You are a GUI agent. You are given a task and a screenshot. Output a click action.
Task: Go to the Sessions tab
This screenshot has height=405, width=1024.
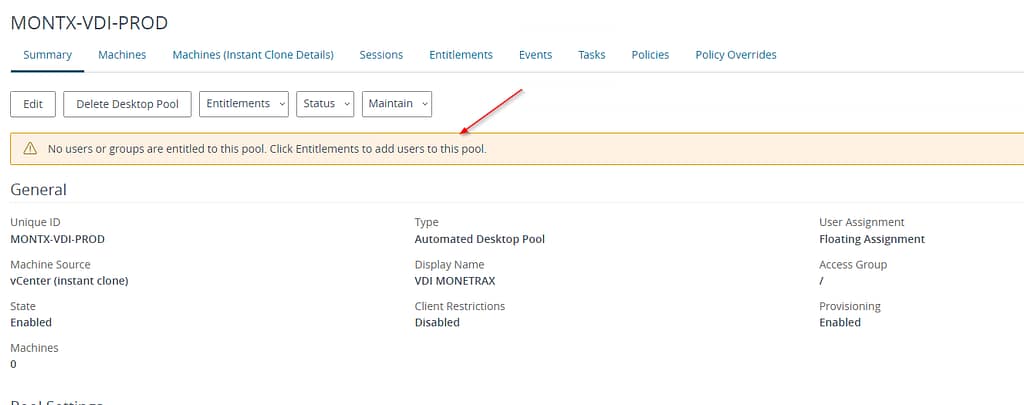point(381,55)
